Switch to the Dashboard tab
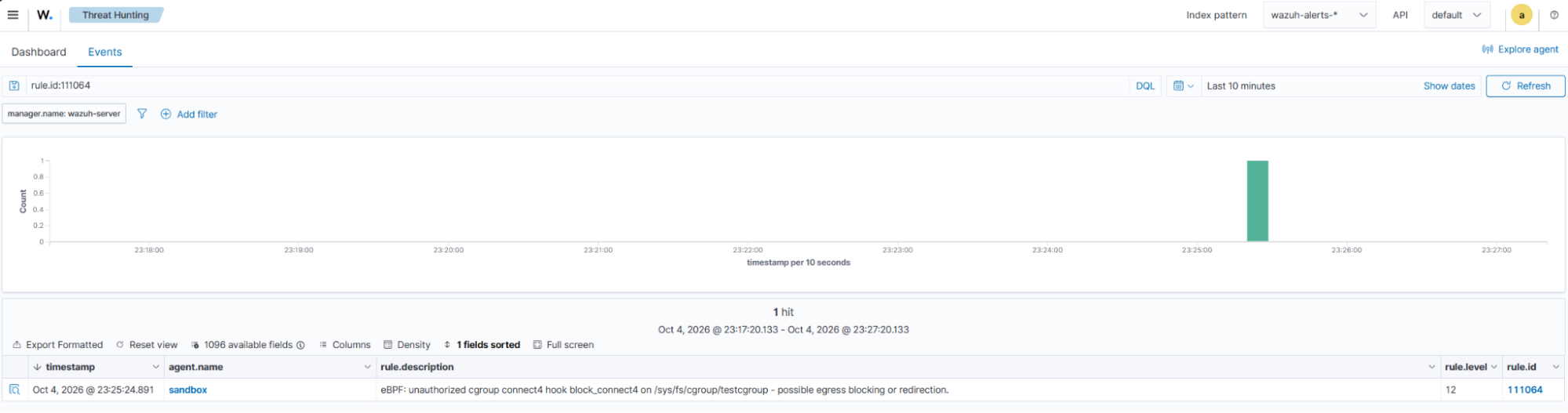 [38, 52]
